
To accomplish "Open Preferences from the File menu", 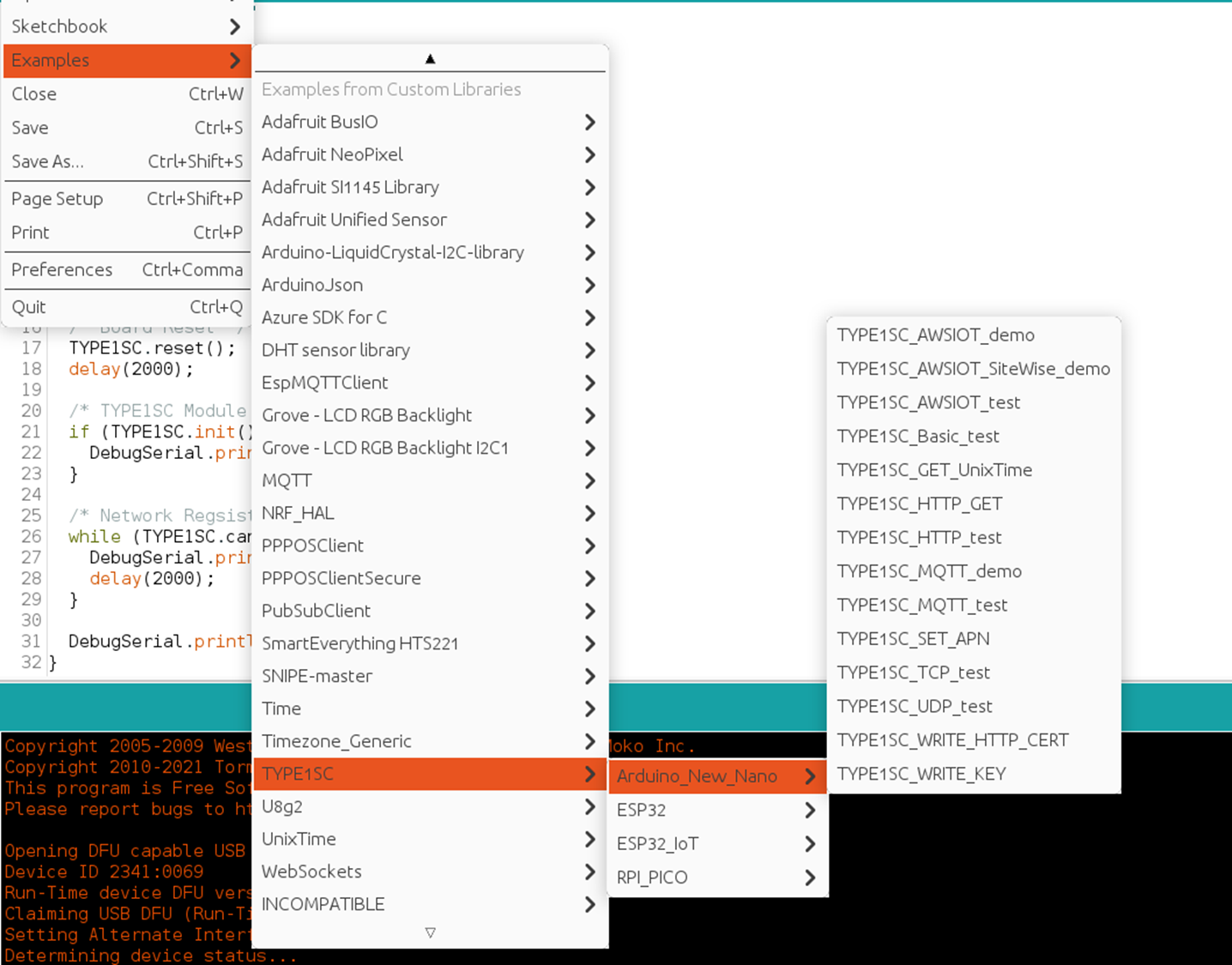I will click(x=127, y=270).
